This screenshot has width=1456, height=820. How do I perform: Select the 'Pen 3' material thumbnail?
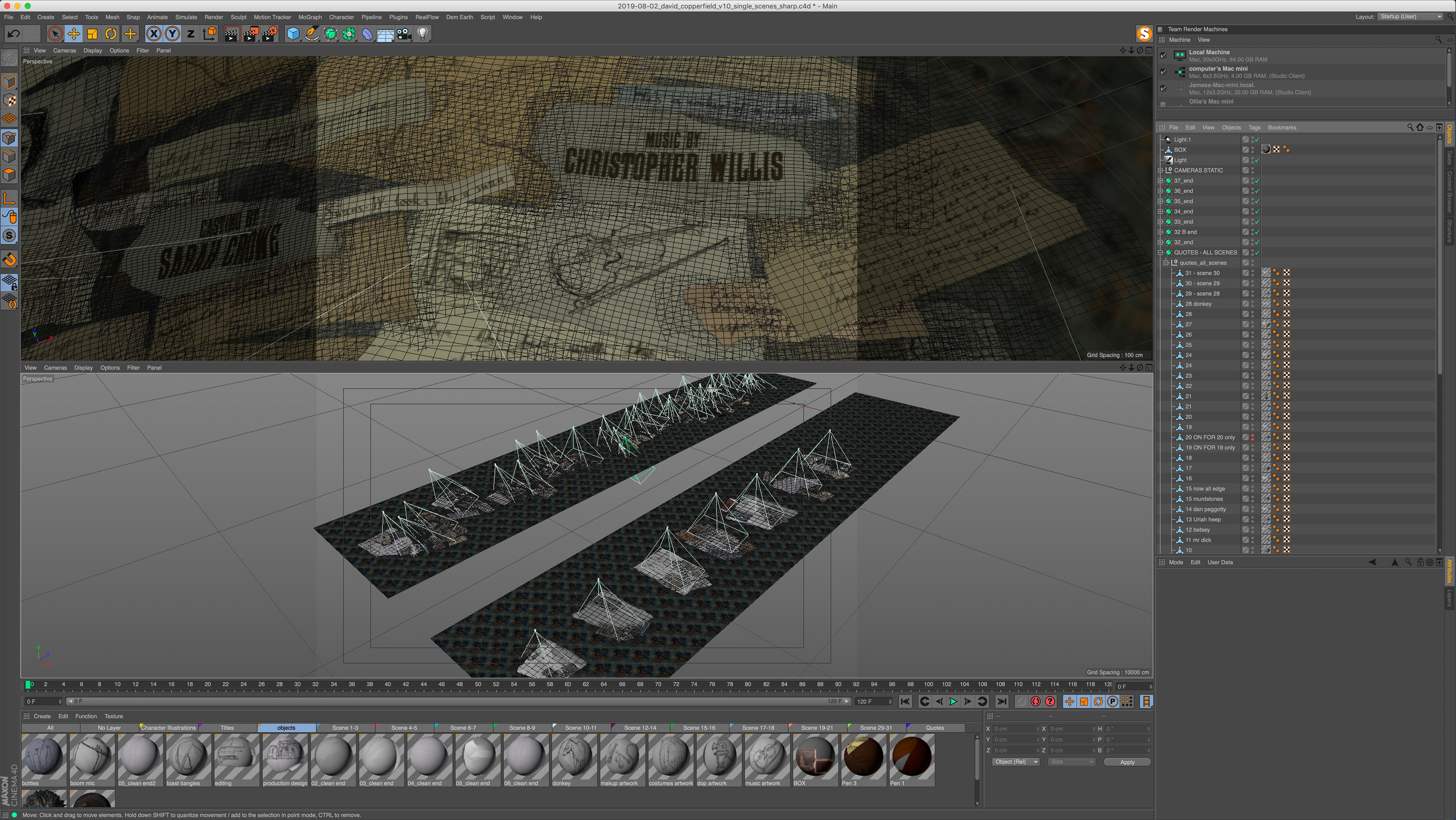pos(864,760)
